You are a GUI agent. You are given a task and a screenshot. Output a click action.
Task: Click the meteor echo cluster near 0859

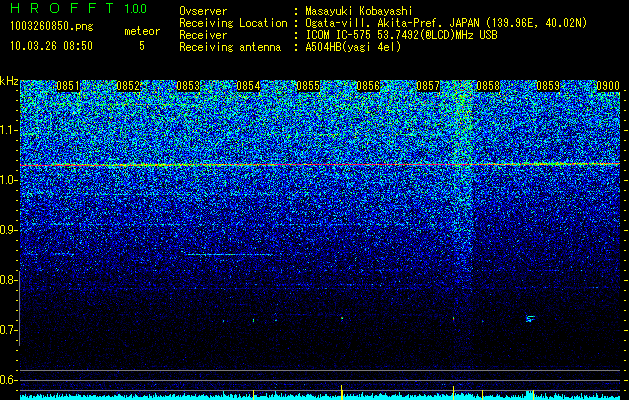tap(530, 319)
